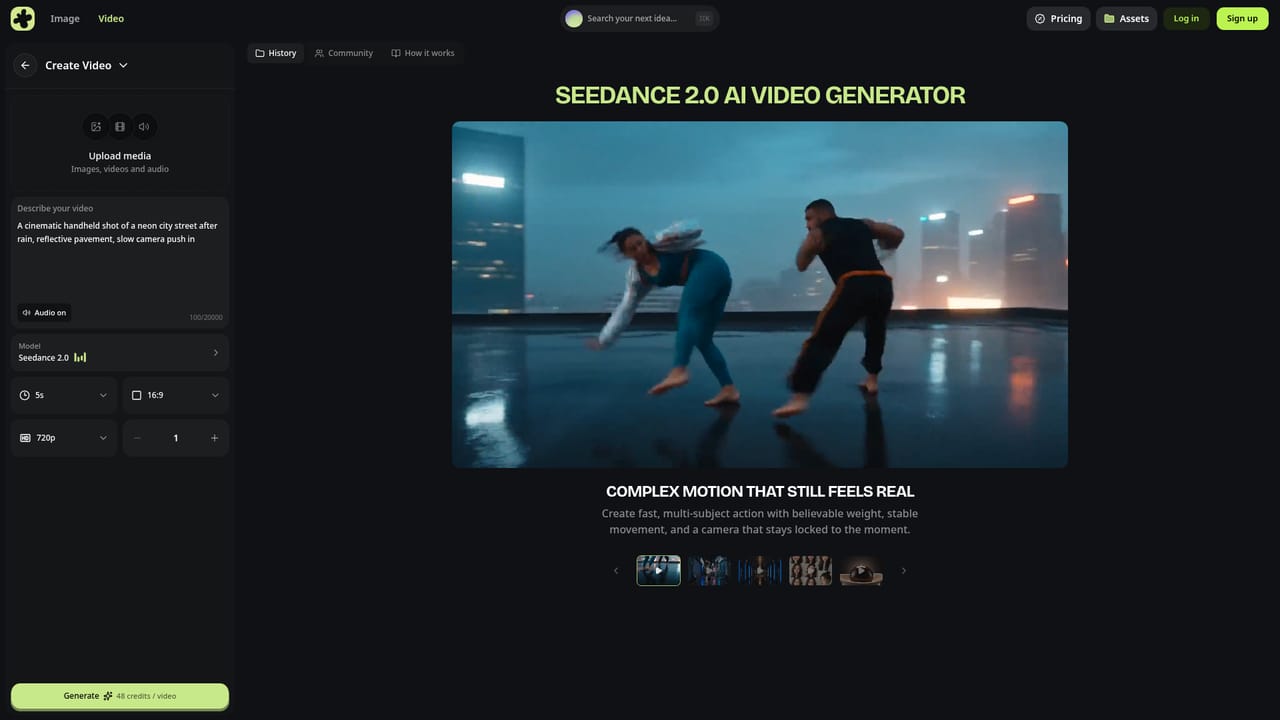Click the 100/20000 character count

coord(206,317)
